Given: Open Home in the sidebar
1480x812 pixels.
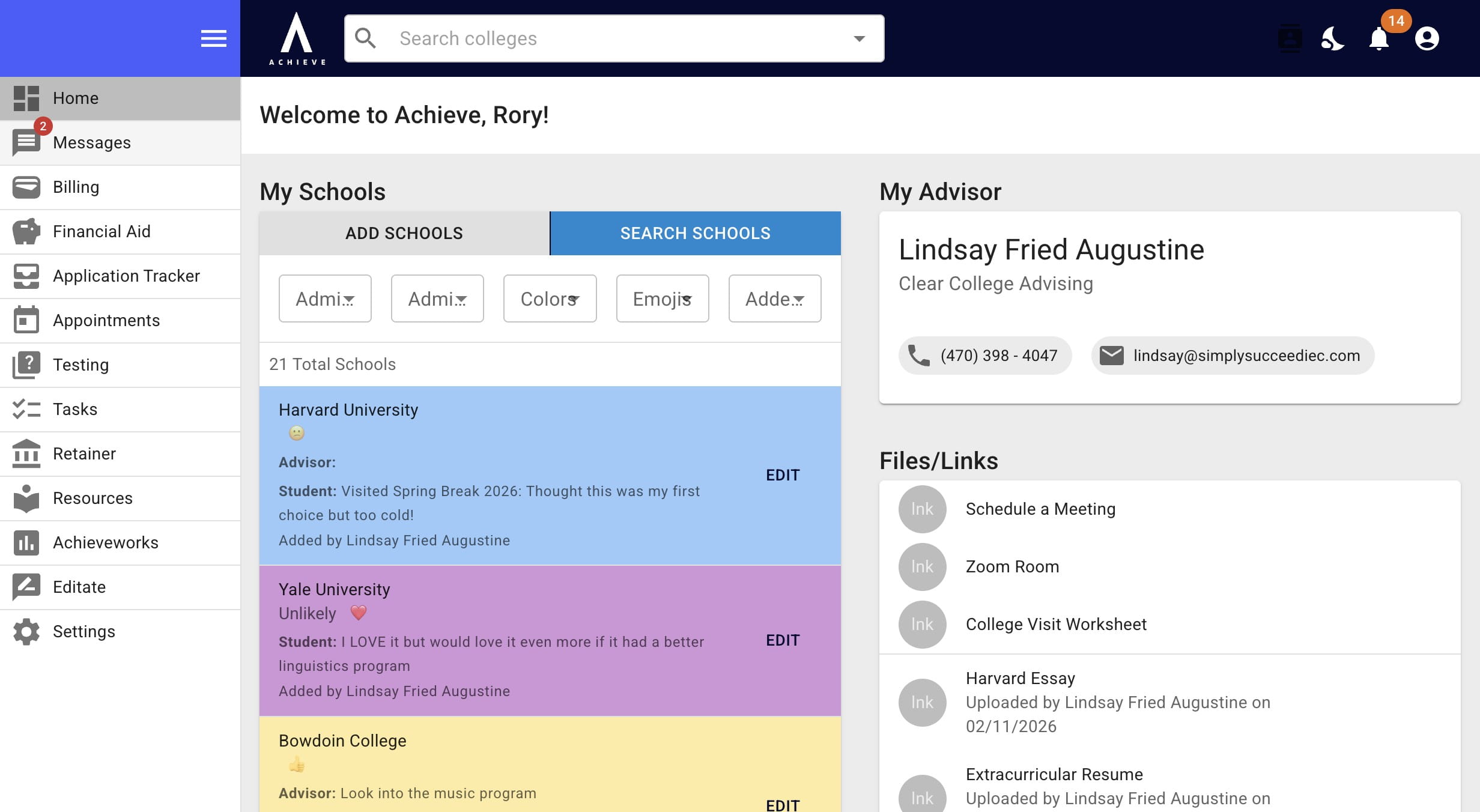Looking at the screenshot, I should pyautogui.click(x=120, y=98).
